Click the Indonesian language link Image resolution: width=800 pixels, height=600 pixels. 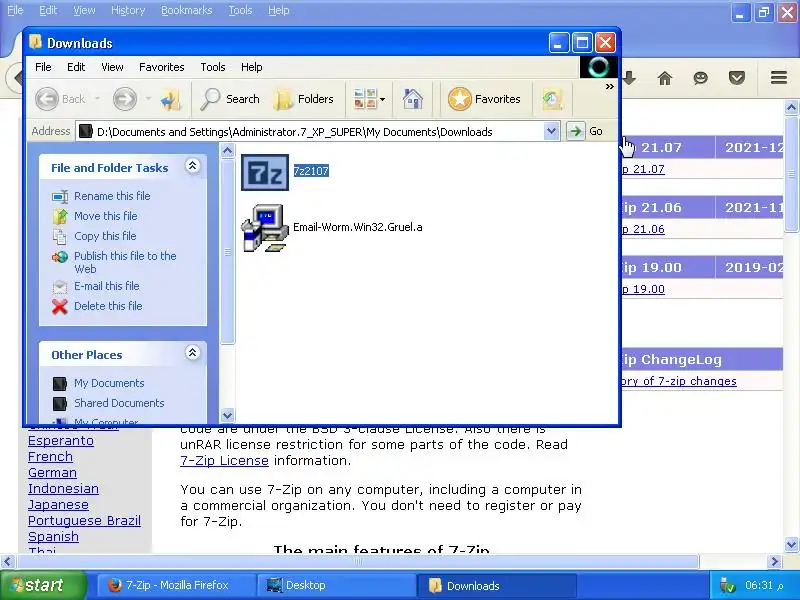click(63, 488)
